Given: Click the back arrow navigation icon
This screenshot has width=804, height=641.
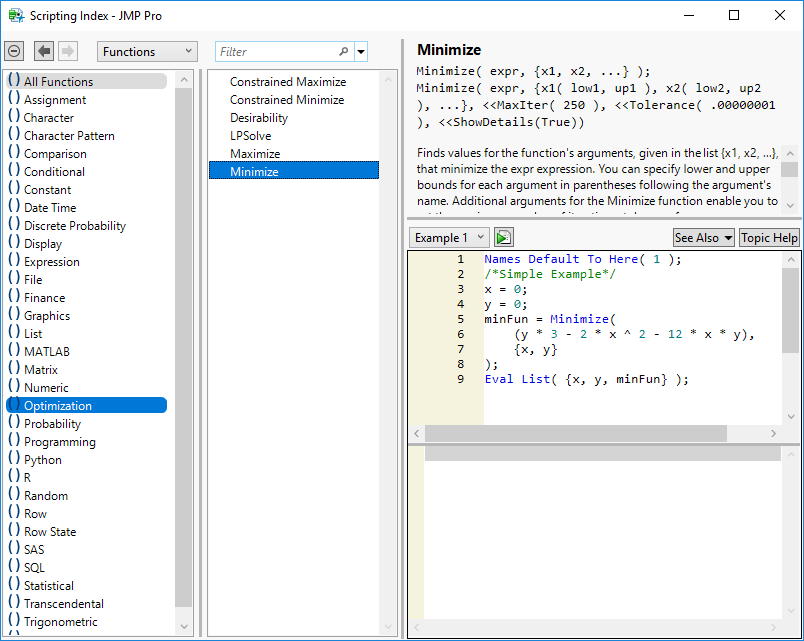Looking at the screenshot, I should [x=44, y=51].
